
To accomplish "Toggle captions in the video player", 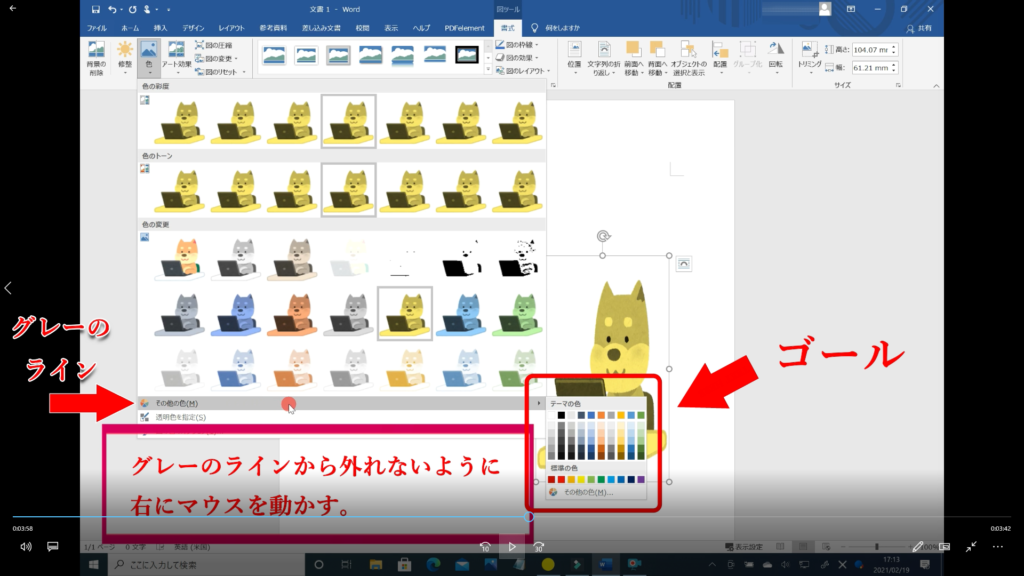I will [x=53, y=547].
